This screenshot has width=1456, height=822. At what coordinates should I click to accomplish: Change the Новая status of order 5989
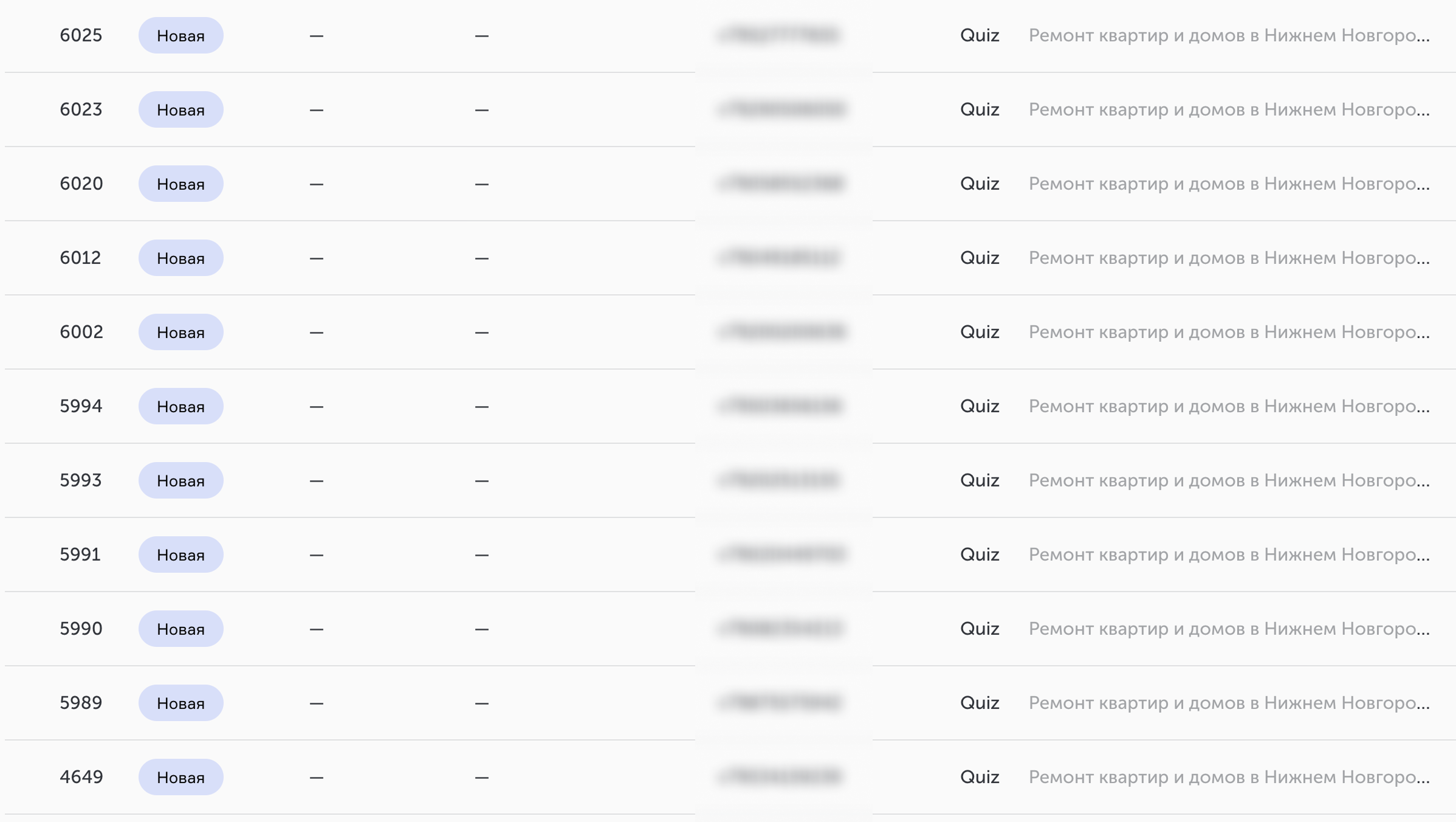click(180, 703)
